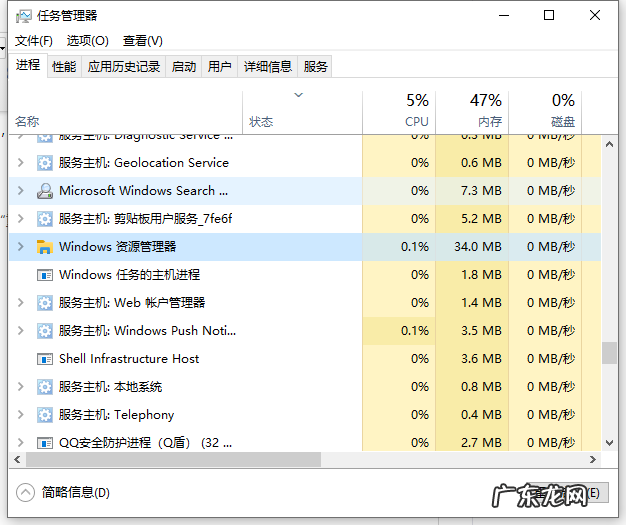Click the horizontal scrollbar left arrow

[x=17, y=460]
